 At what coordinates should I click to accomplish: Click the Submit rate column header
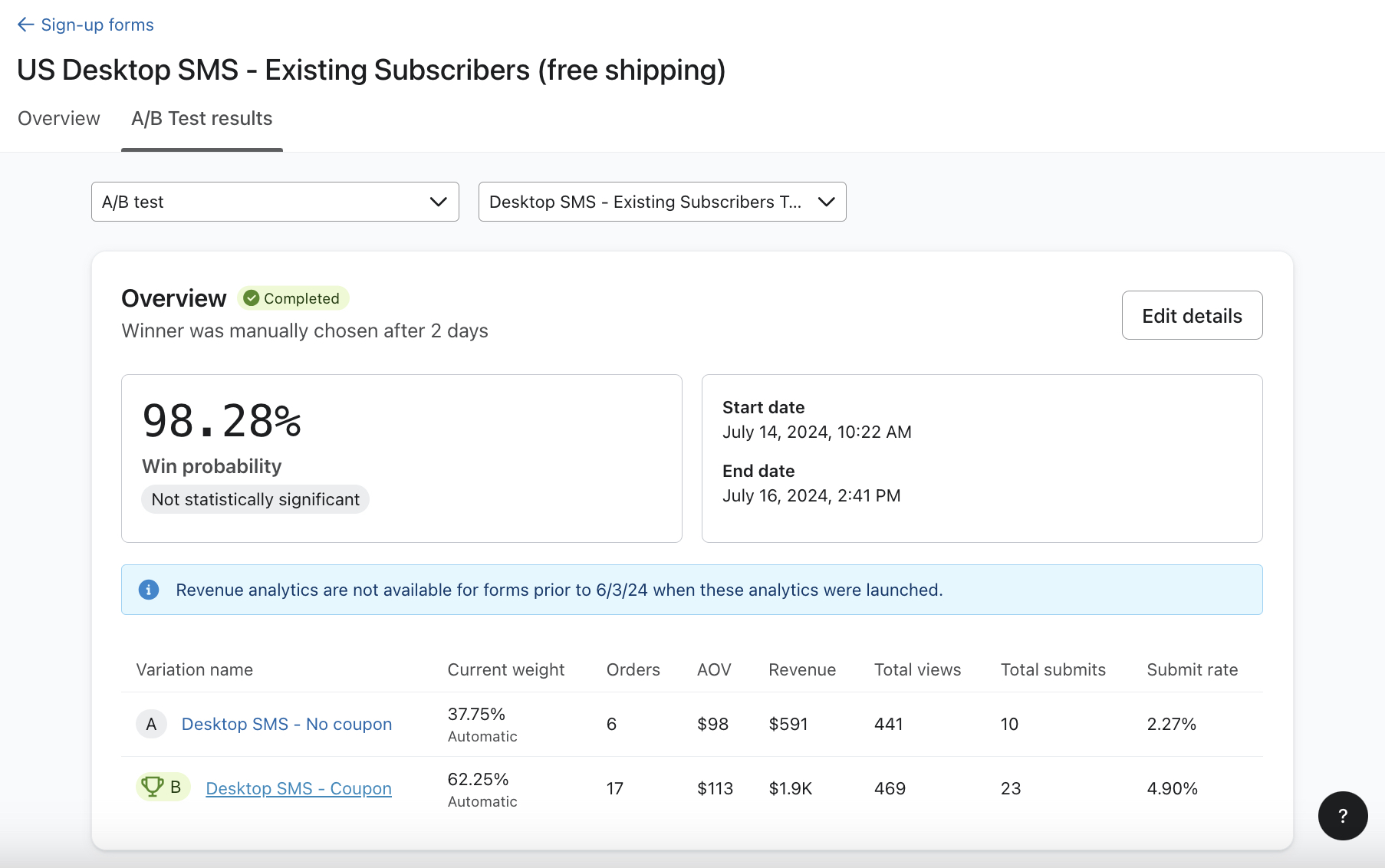1192,669
